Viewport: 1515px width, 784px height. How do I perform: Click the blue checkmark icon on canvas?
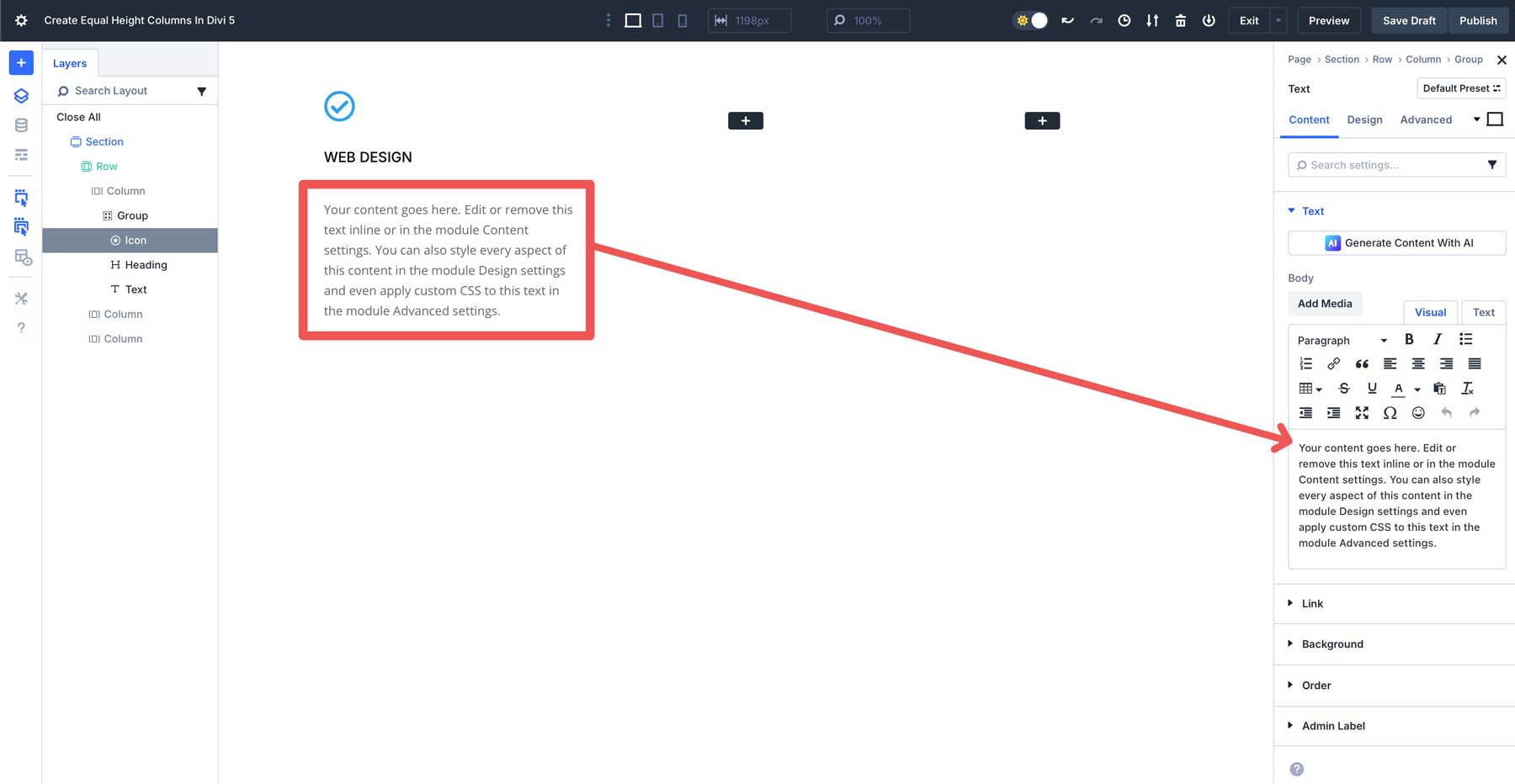(339, 106)
